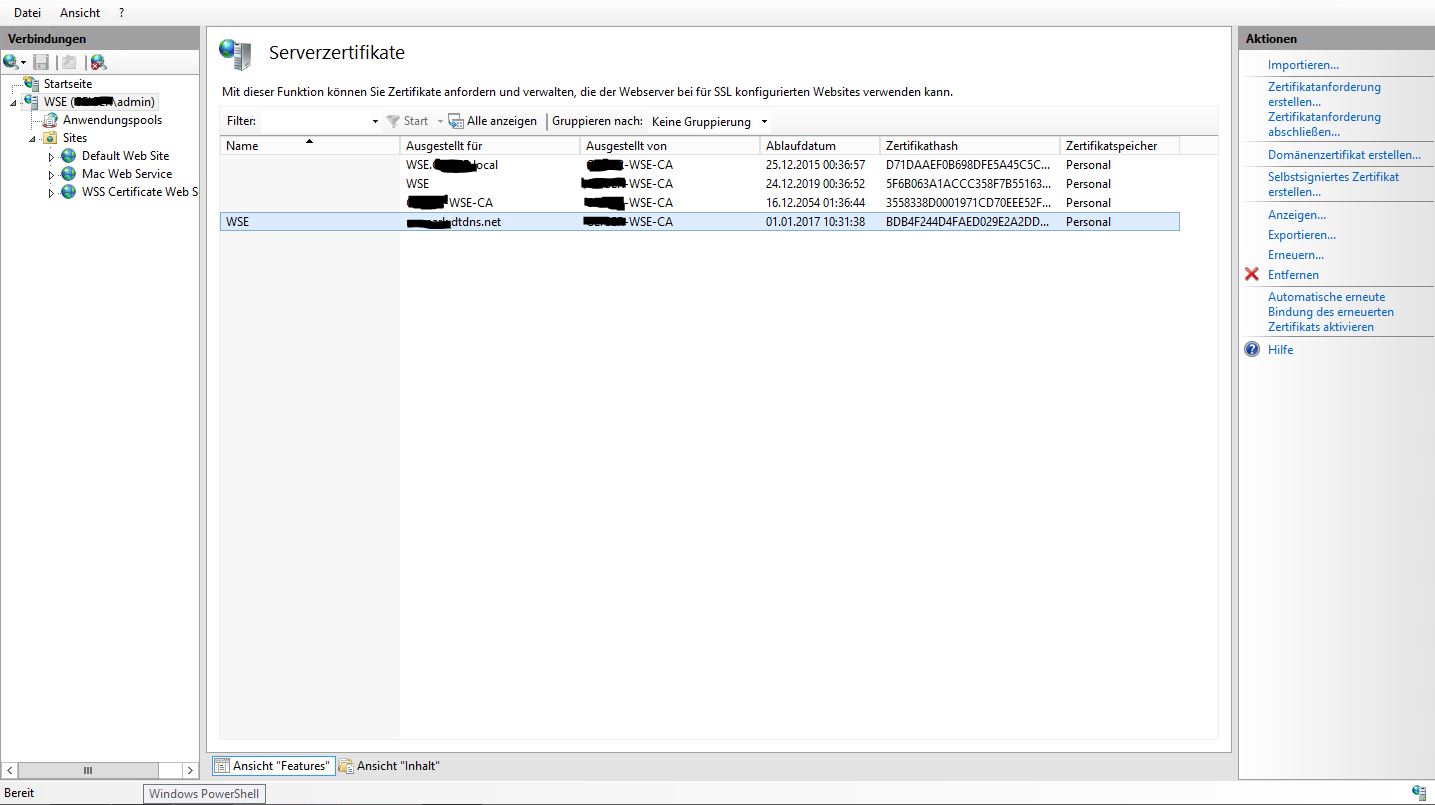Select the WSE server node
Screen dimensions: 1435x805
click(99, 102)
